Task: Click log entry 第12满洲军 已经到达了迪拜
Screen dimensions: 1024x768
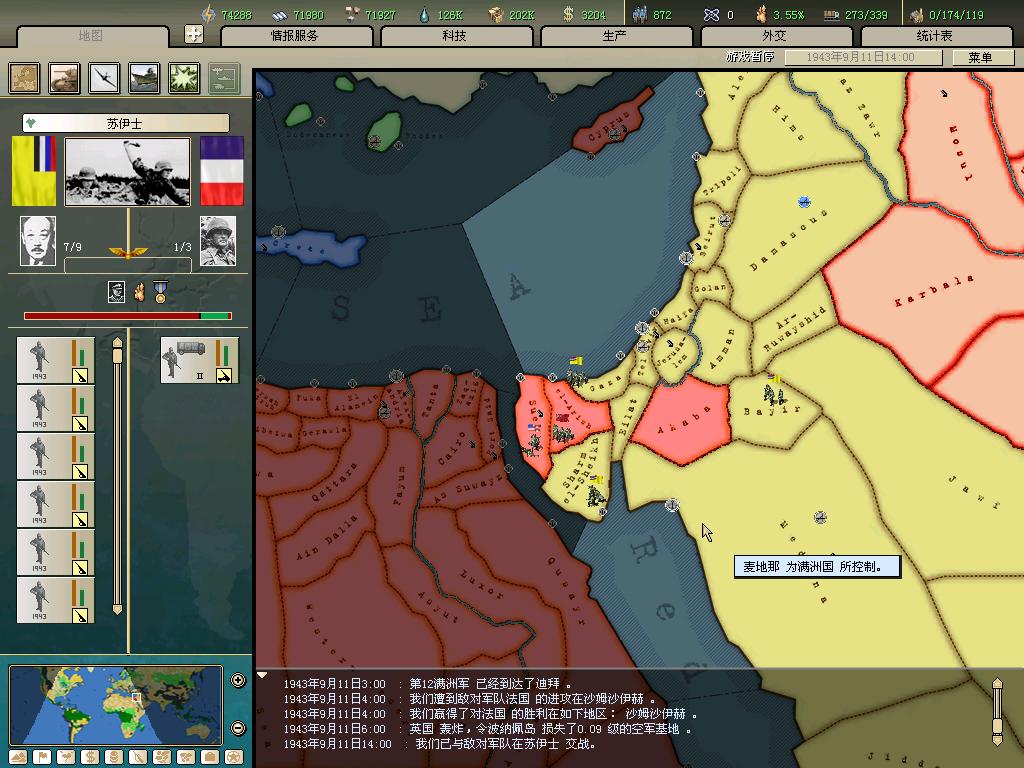Action: tap(491, 684)
